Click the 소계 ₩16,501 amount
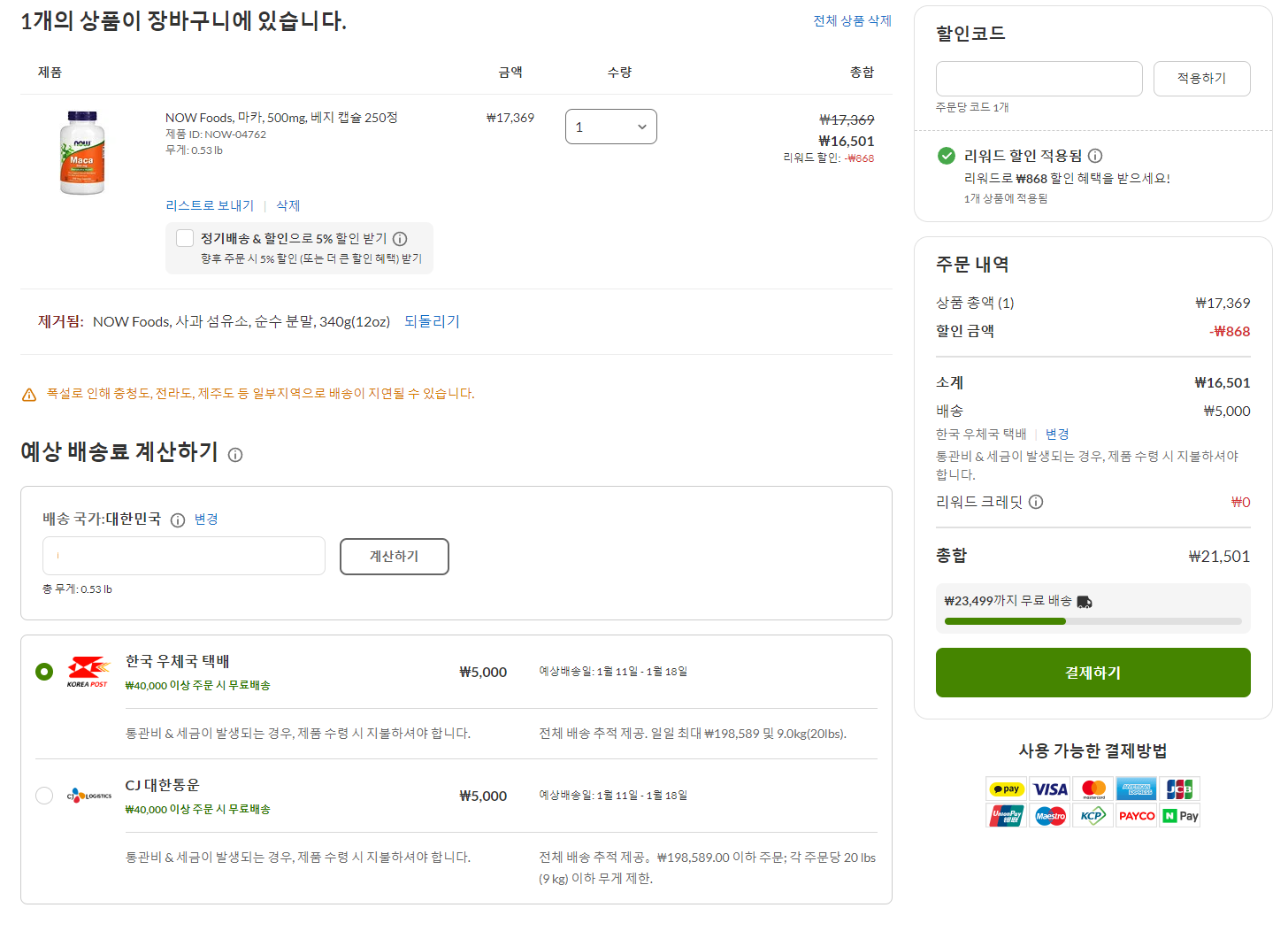The image size is (1288, 931). [1222, 383]
